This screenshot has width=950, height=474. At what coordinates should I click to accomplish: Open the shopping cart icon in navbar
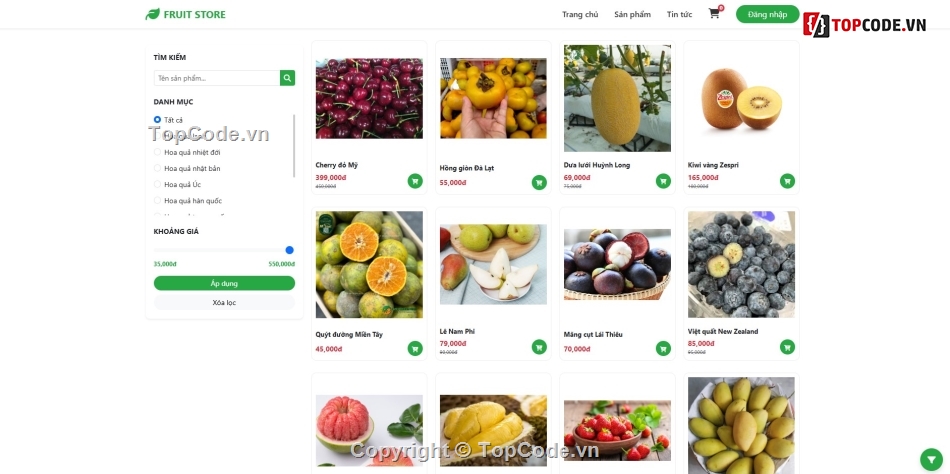point(714,14)
